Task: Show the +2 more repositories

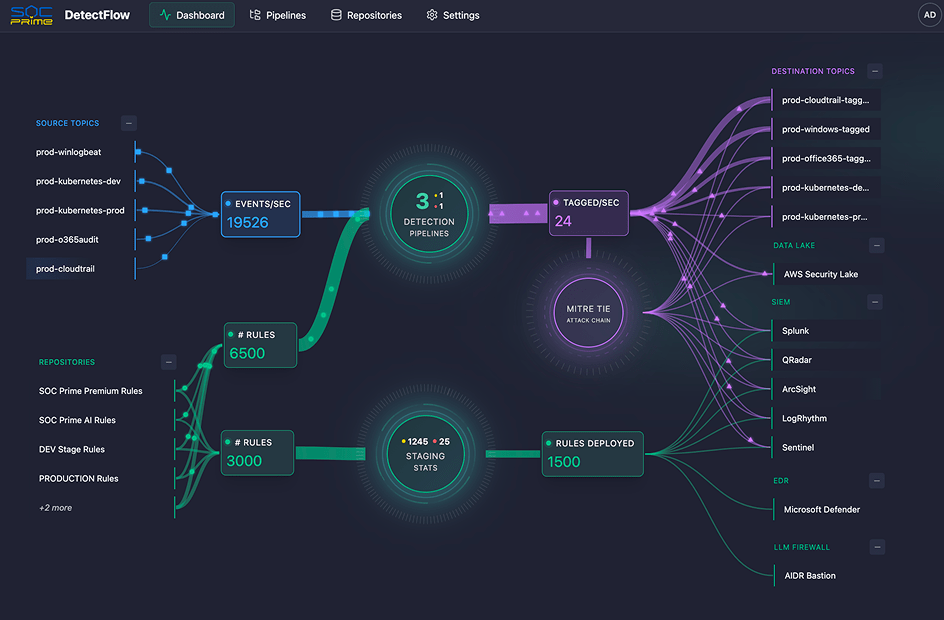Action: coord(56,508)
